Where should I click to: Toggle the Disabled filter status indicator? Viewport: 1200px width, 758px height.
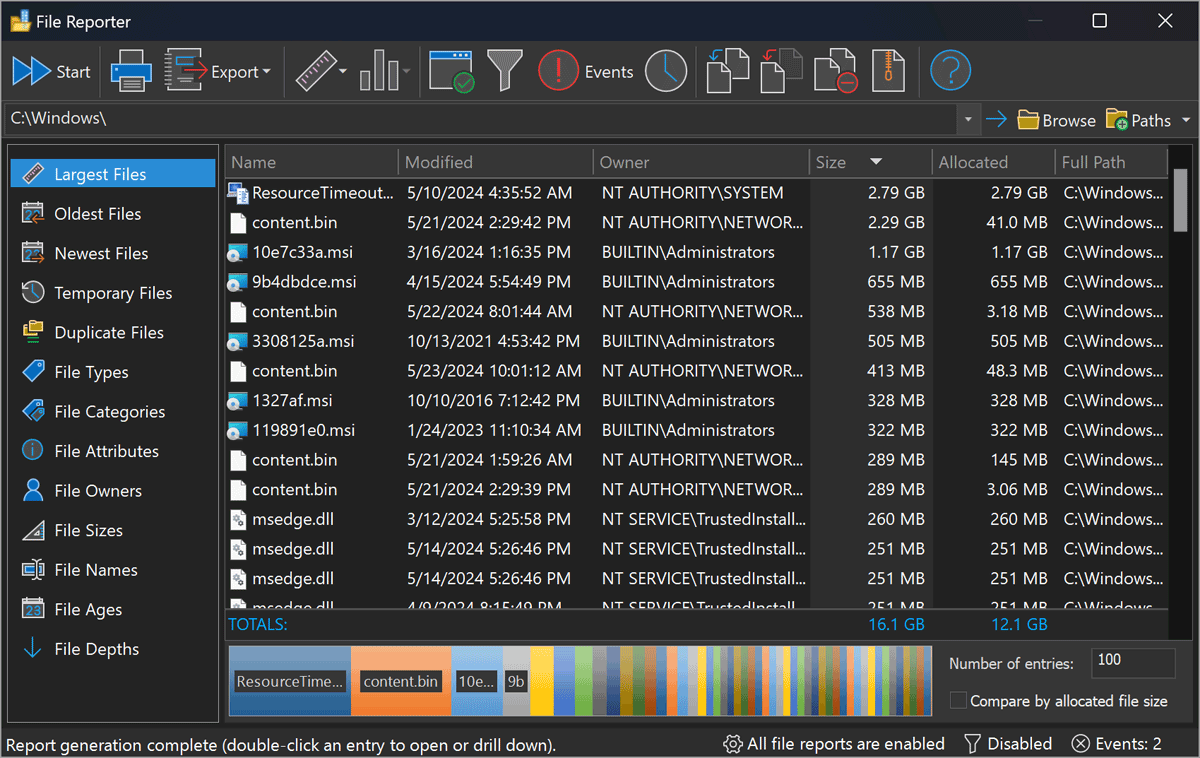tap(1008, 744)
